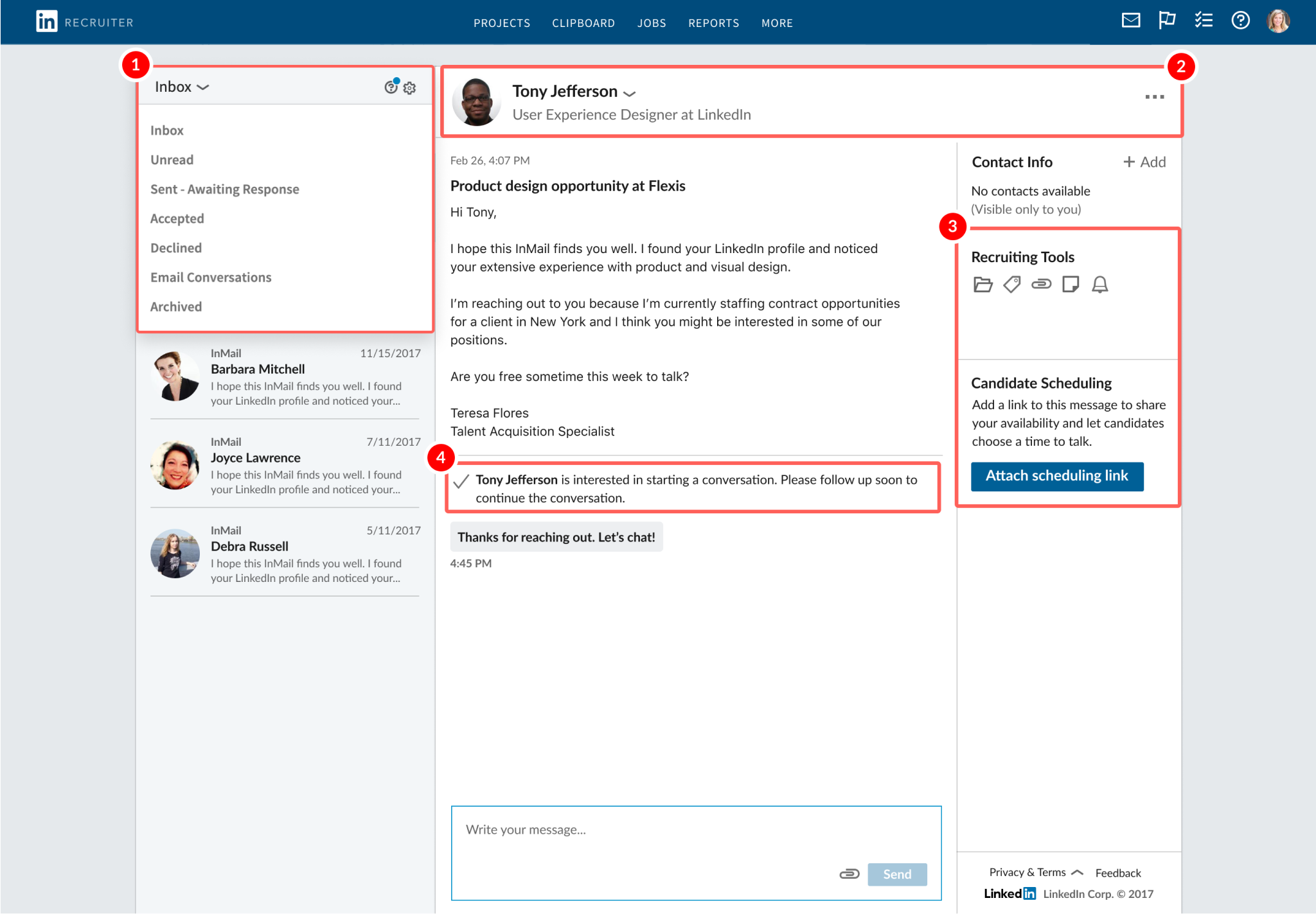The width and height of the screenshot is (1316, 914).
Task: Click Tony Jefferson's profile photo
Action: (x=477, y=101)
